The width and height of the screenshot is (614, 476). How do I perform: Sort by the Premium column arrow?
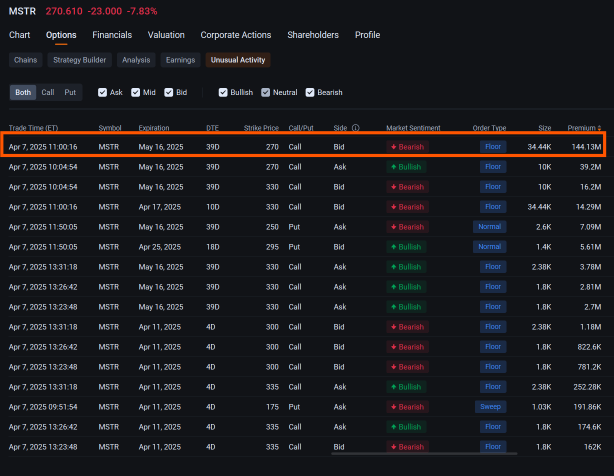click(x=599, y=128)
